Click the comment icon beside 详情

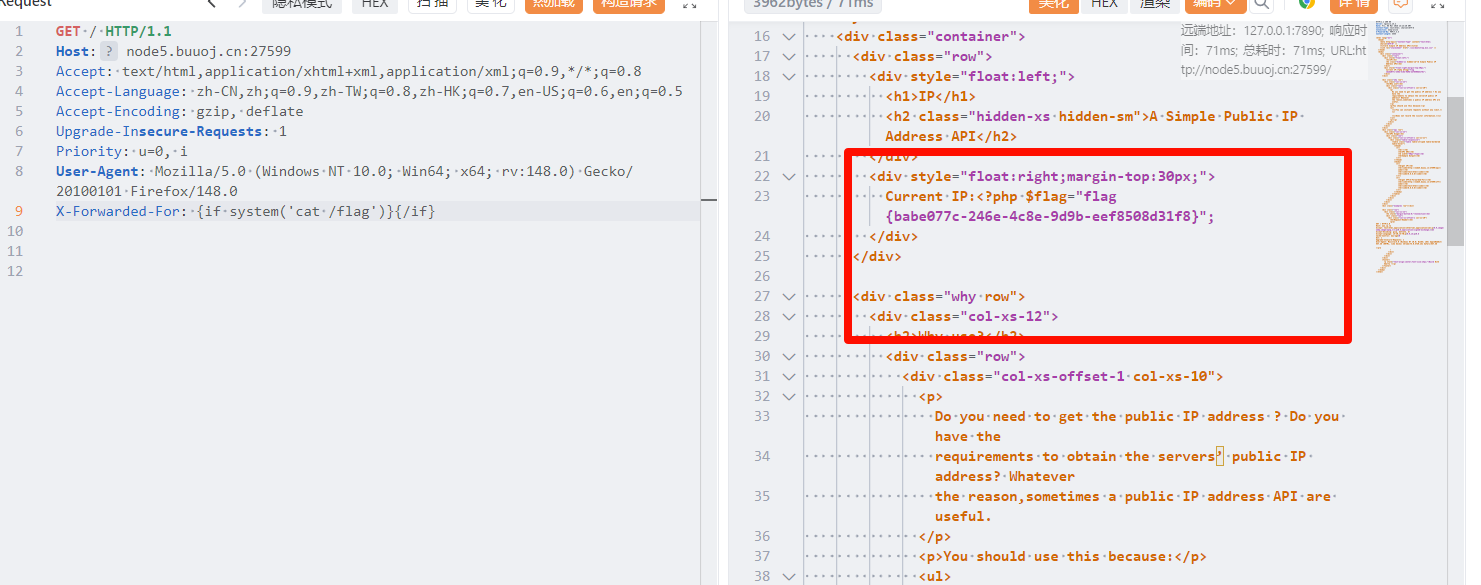1401,4
